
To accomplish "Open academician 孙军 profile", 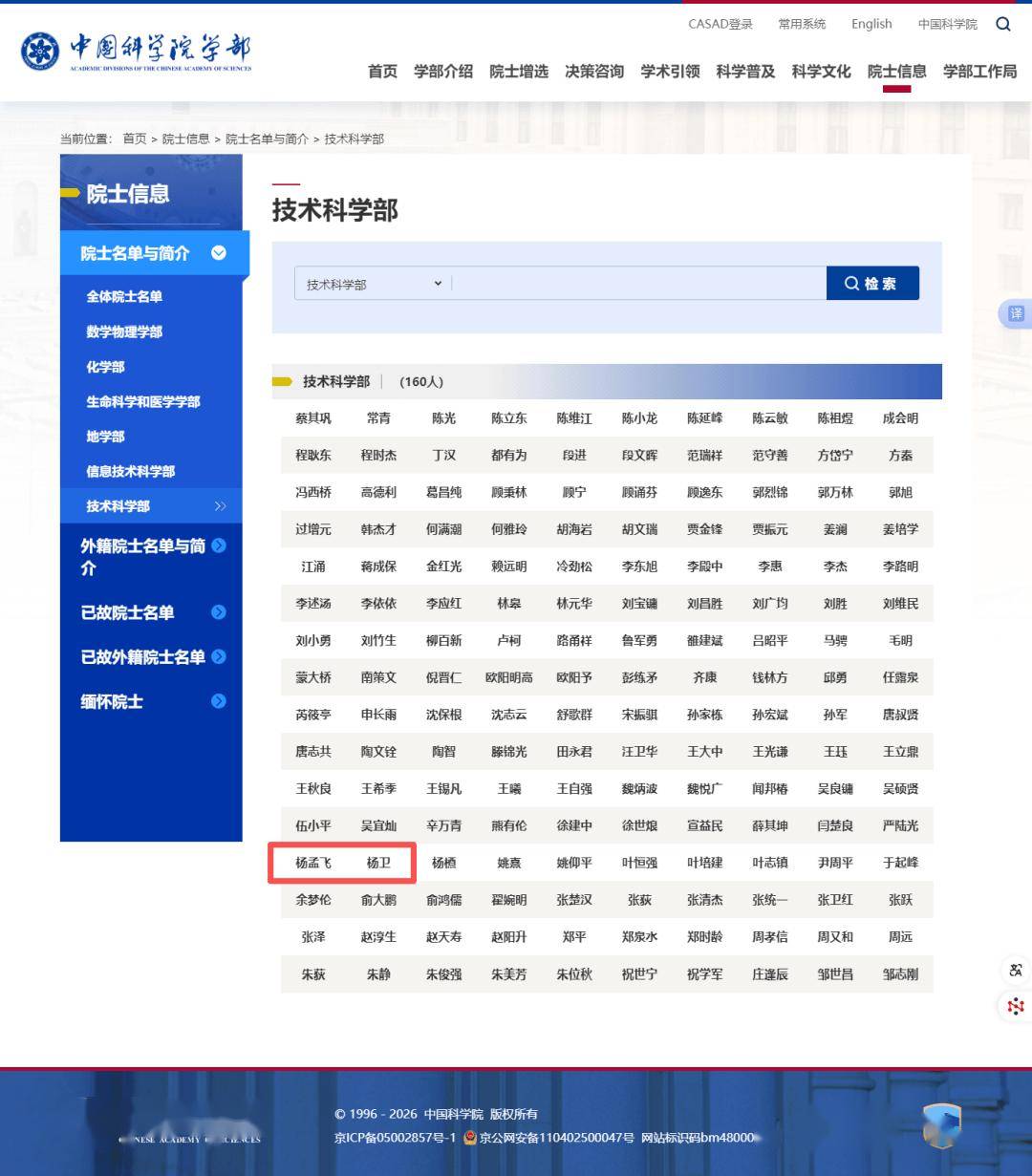I will tap(835, 715).
